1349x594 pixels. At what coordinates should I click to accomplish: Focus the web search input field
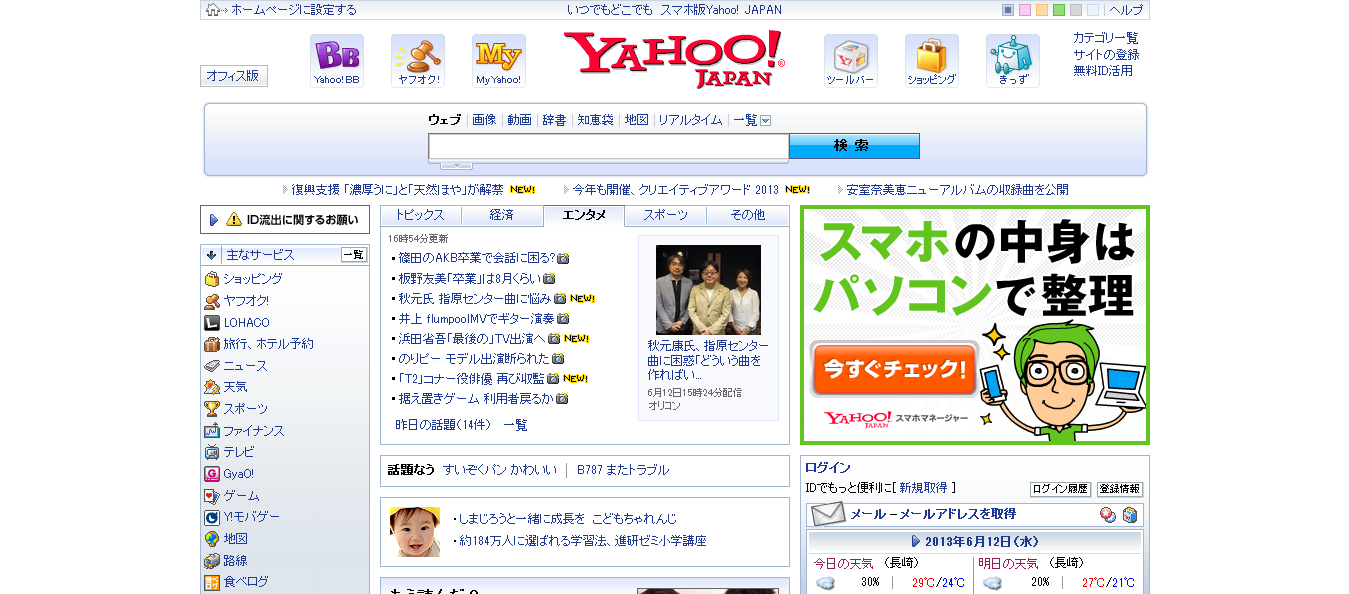pyautogui.click(x=609, y=146)
